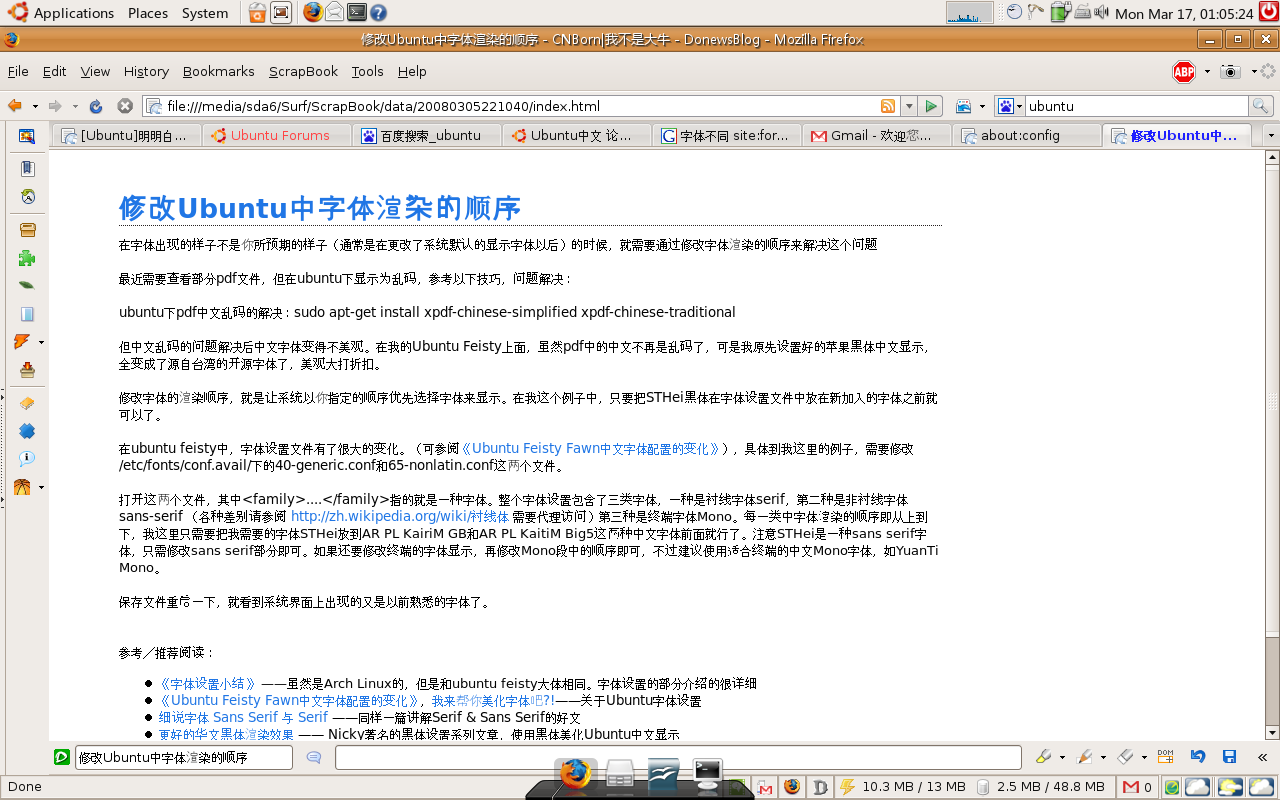
Task: Click the search box containing ubuntu
Action: point(1136,106)
